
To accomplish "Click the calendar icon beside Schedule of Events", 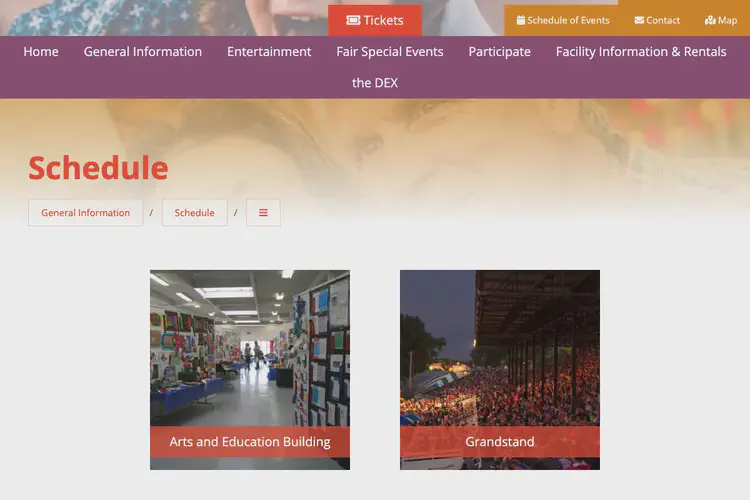I will point(521,20).
